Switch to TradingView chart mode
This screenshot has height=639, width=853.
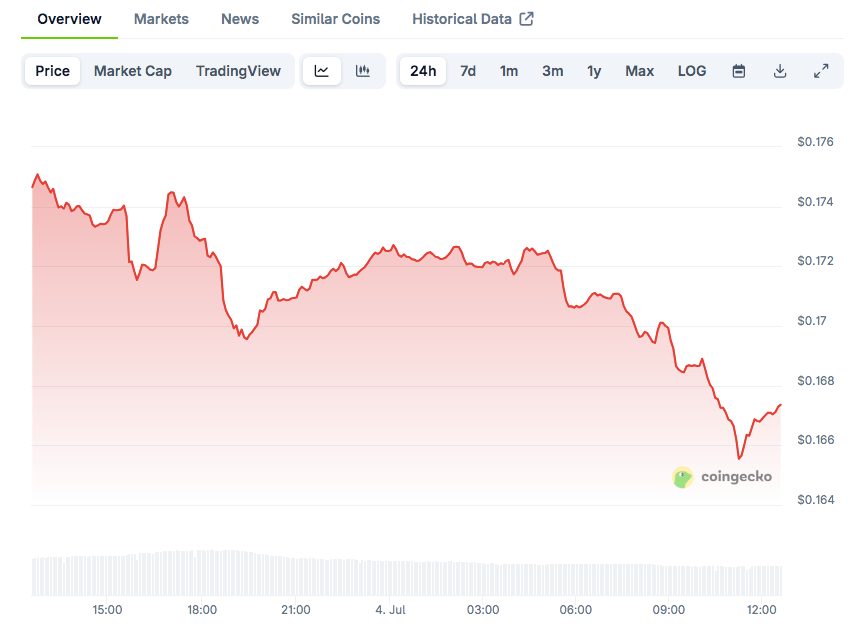[238, 71]
